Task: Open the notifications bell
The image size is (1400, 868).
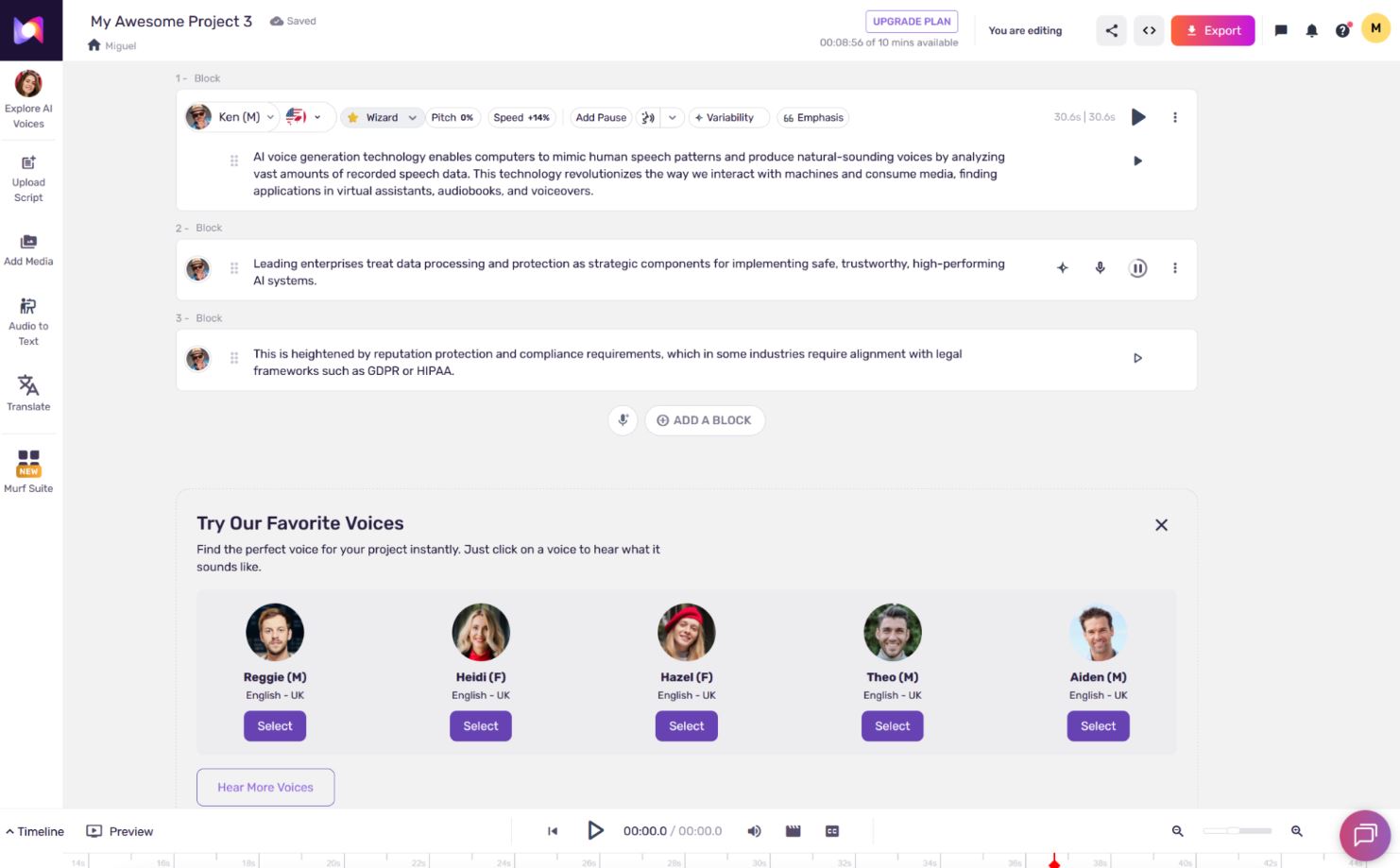Action: (x=1311, y=30)
